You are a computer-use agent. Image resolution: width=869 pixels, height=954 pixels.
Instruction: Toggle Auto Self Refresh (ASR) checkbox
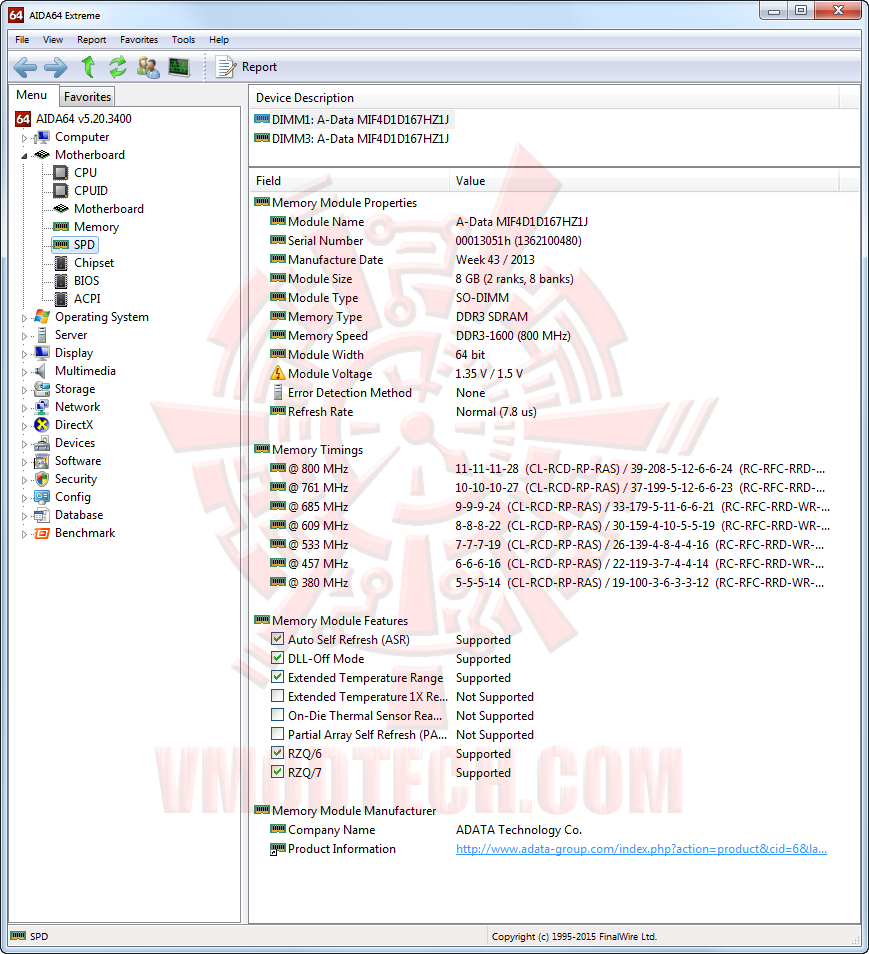(277, 639)
